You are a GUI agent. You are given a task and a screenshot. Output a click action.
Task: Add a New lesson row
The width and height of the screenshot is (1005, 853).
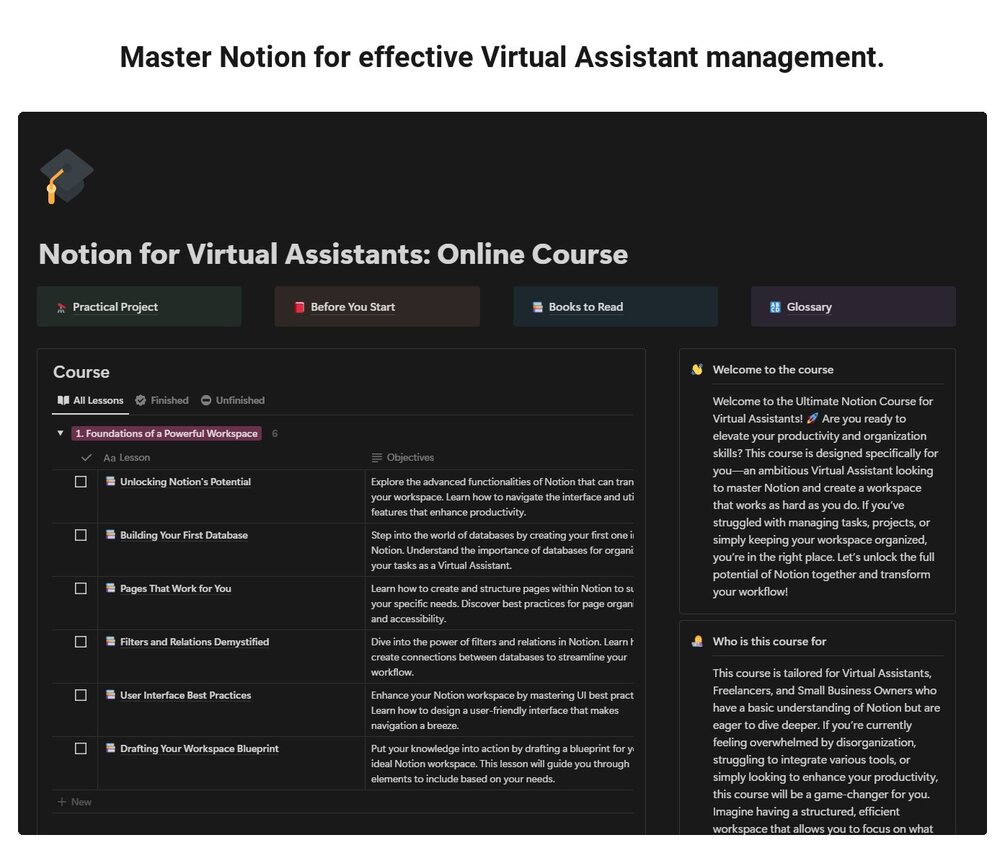coord(74,802)
